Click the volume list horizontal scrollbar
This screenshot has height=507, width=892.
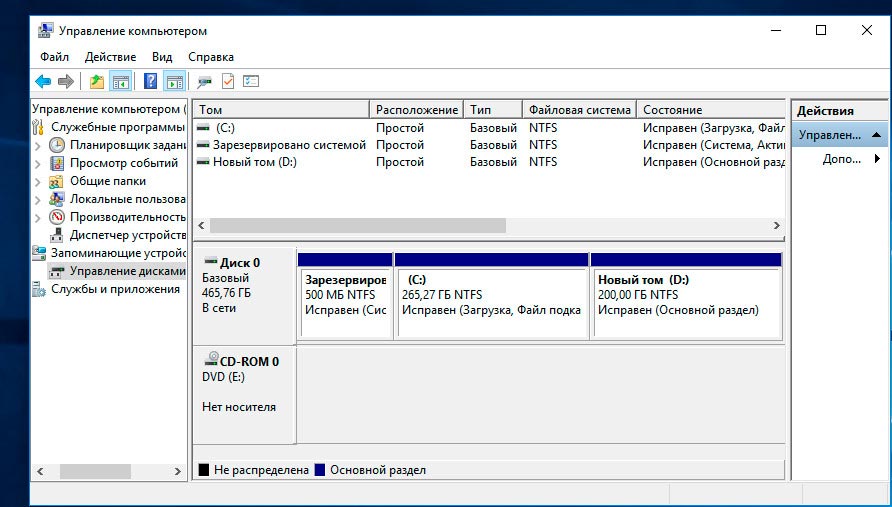[x=400, y=226]
